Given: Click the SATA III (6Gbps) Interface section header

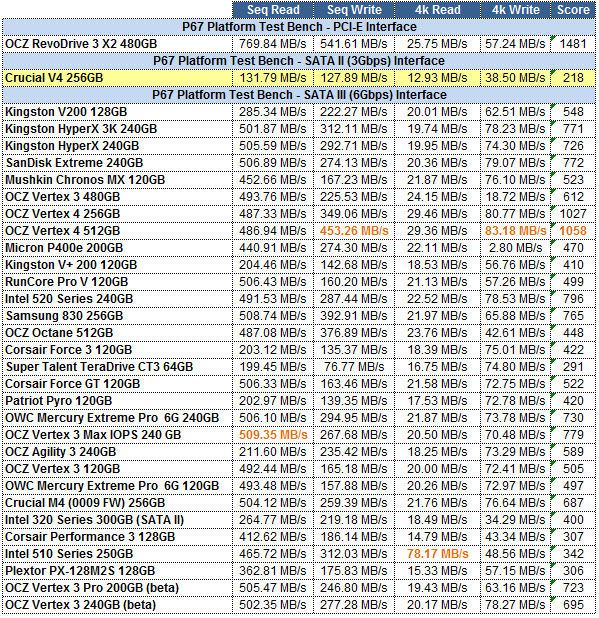Looking at the screenshot, I should 299,95.
